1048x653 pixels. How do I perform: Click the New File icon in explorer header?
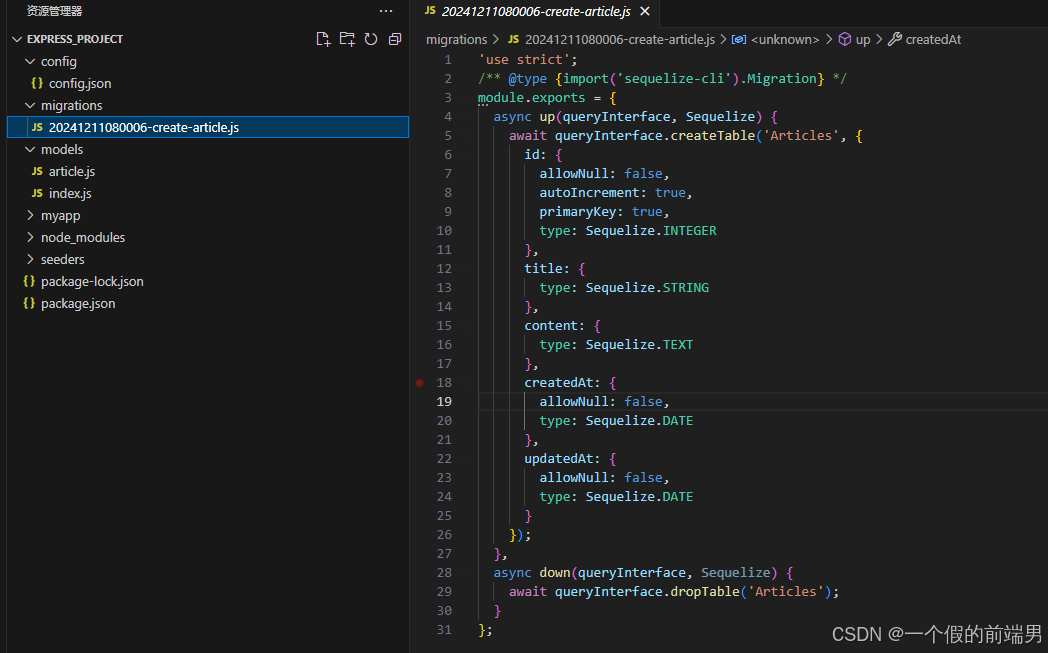coord(323,39)
